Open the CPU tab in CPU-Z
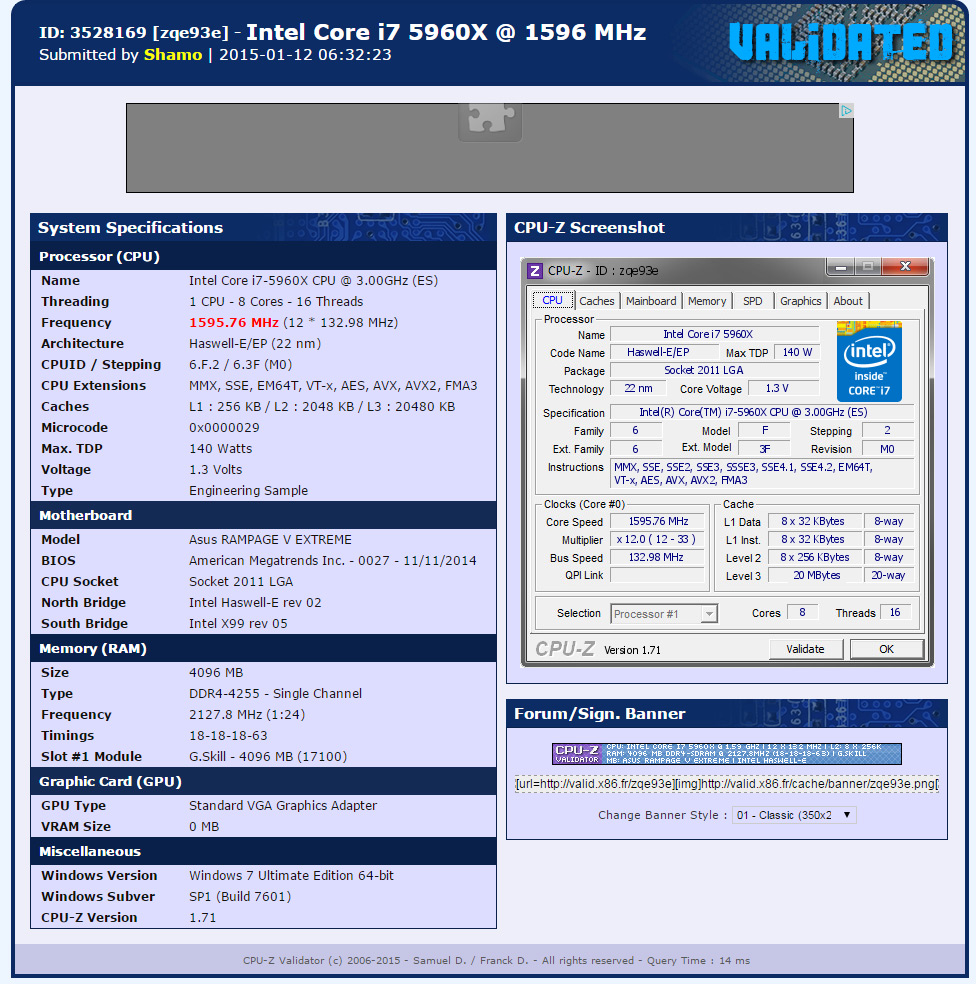 tap(552, 301)
